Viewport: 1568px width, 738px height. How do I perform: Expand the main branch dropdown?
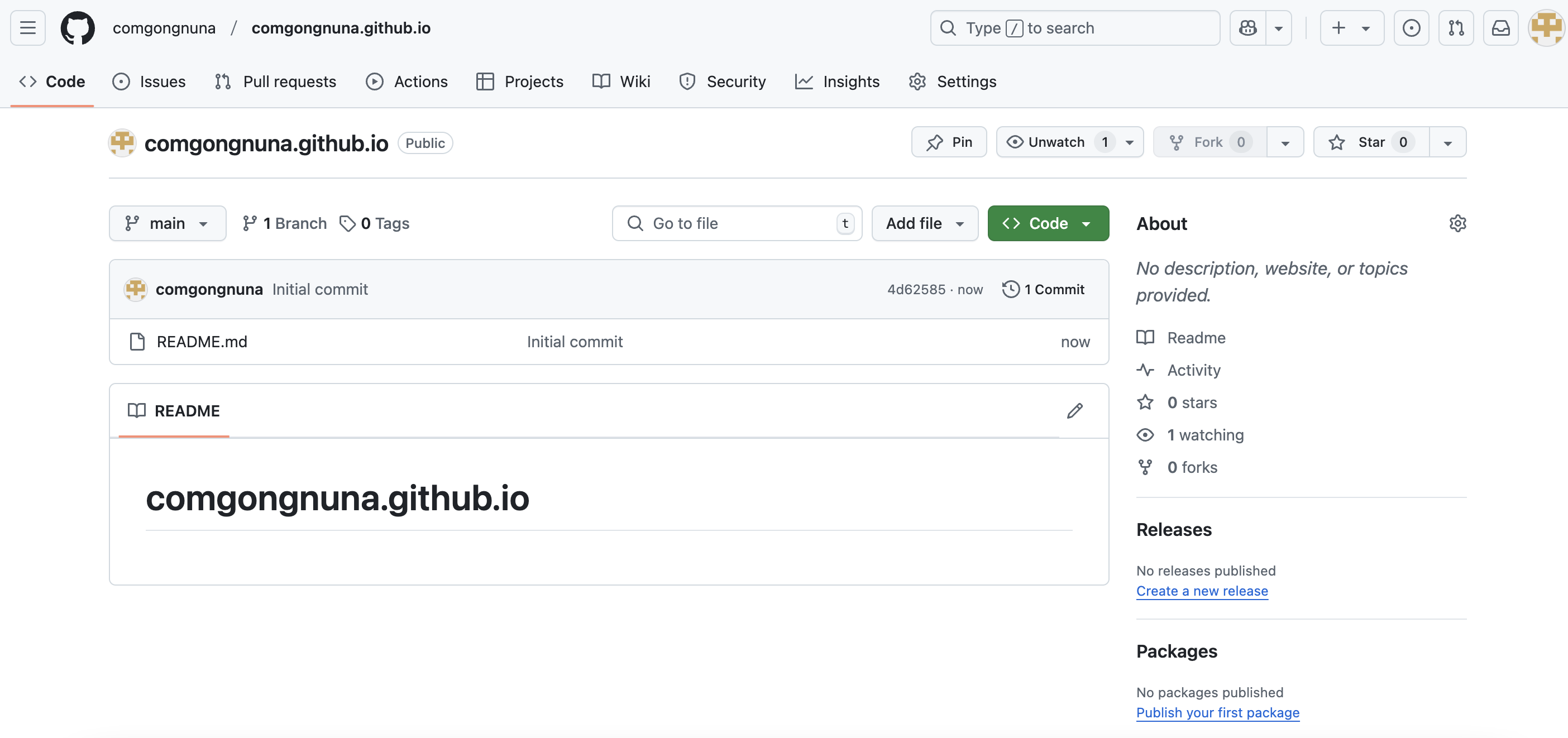click(x=168, y=223)
